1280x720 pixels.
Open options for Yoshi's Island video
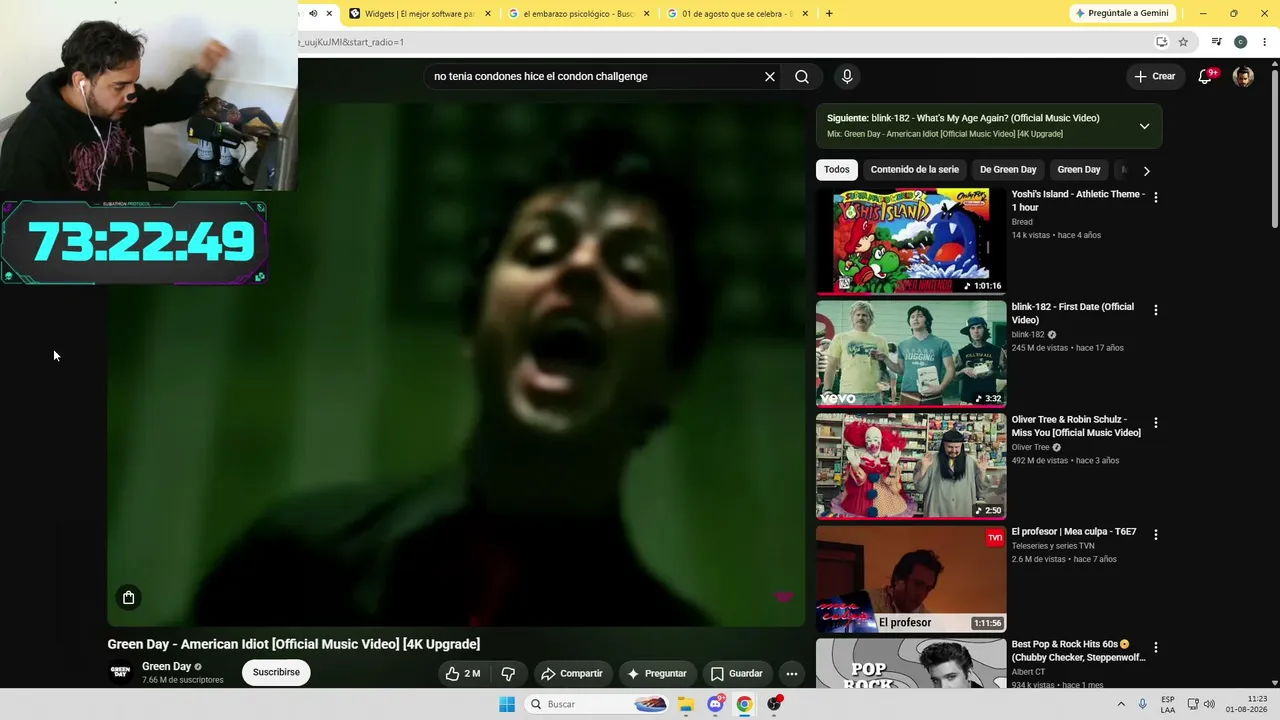1155,197
